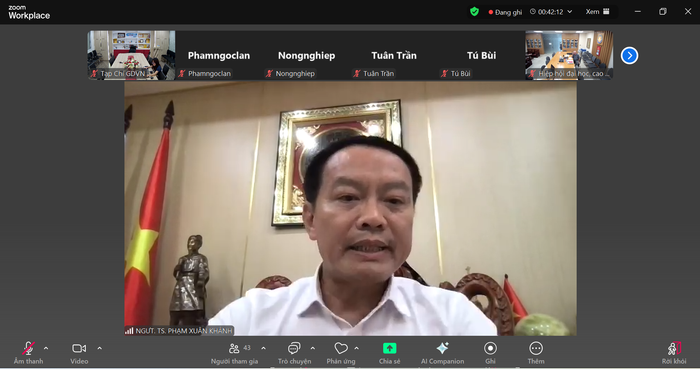Click the green encryption shield icon

(474, 12)
